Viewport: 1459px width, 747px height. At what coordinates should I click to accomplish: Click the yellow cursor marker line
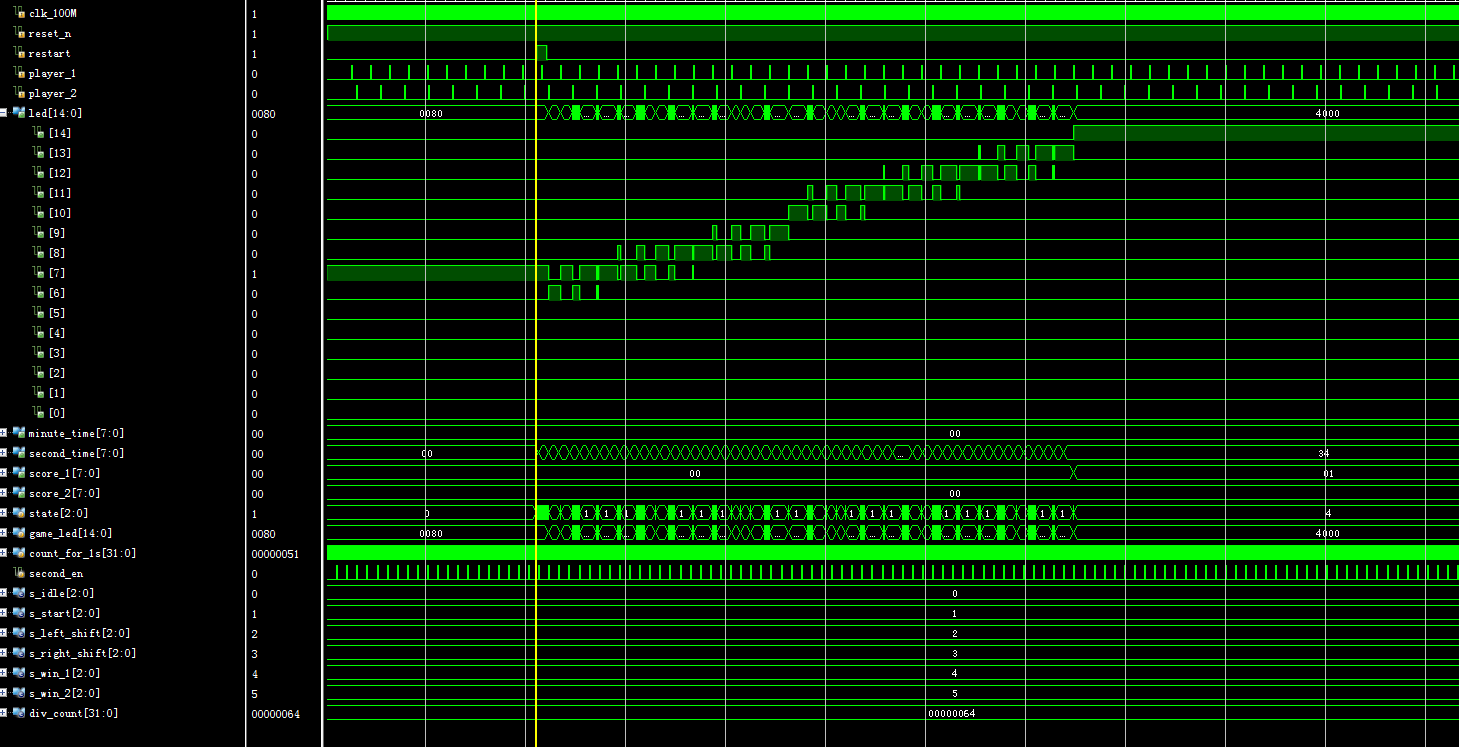(x=536, y=373)
